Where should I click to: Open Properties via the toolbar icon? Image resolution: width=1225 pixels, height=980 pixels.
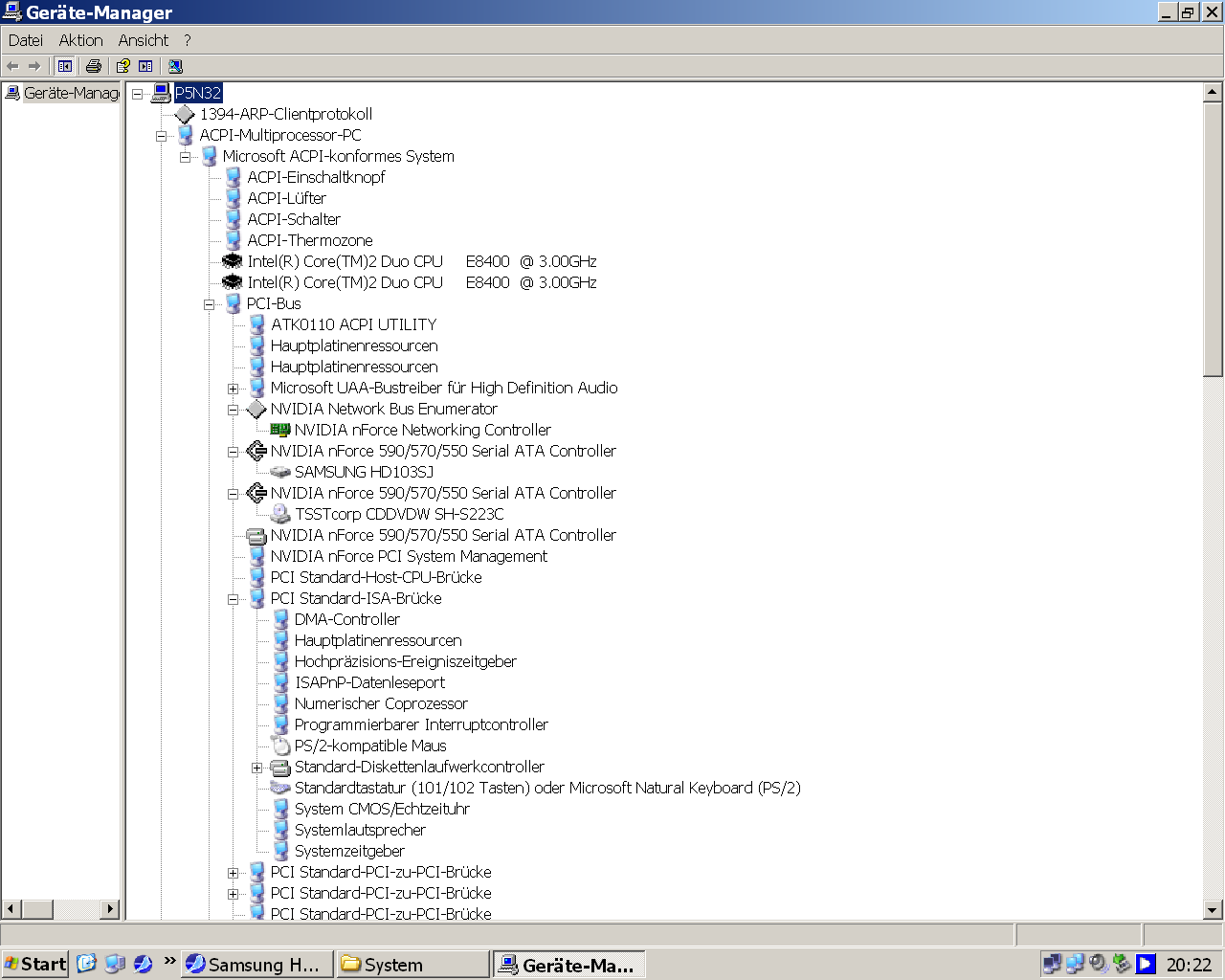pyautogui.click(x=145, y=66)
